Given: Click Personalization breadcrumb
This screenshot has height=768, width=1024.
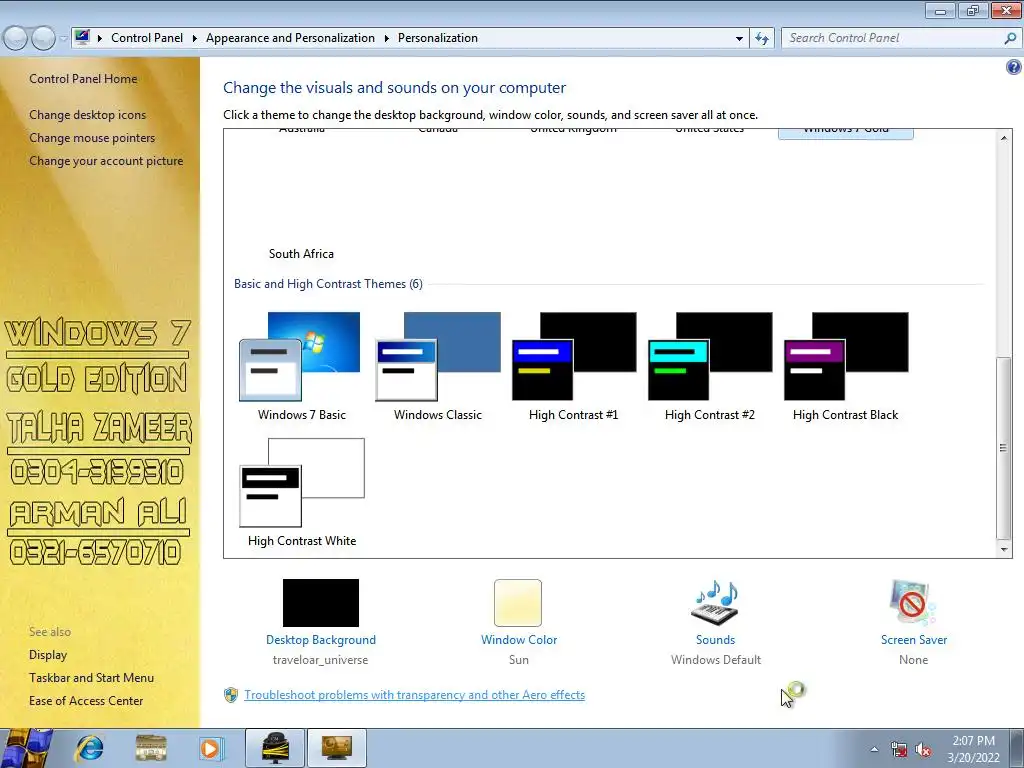Looking at the screenshot, I should point(438,38).
